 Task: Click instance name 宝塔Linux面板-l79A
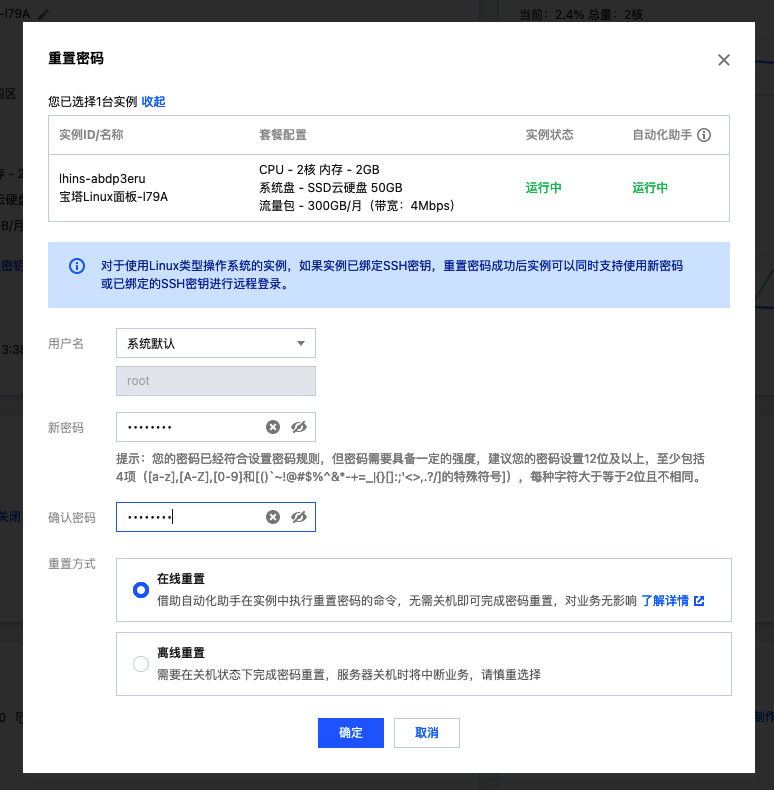(x=113, y=196)
